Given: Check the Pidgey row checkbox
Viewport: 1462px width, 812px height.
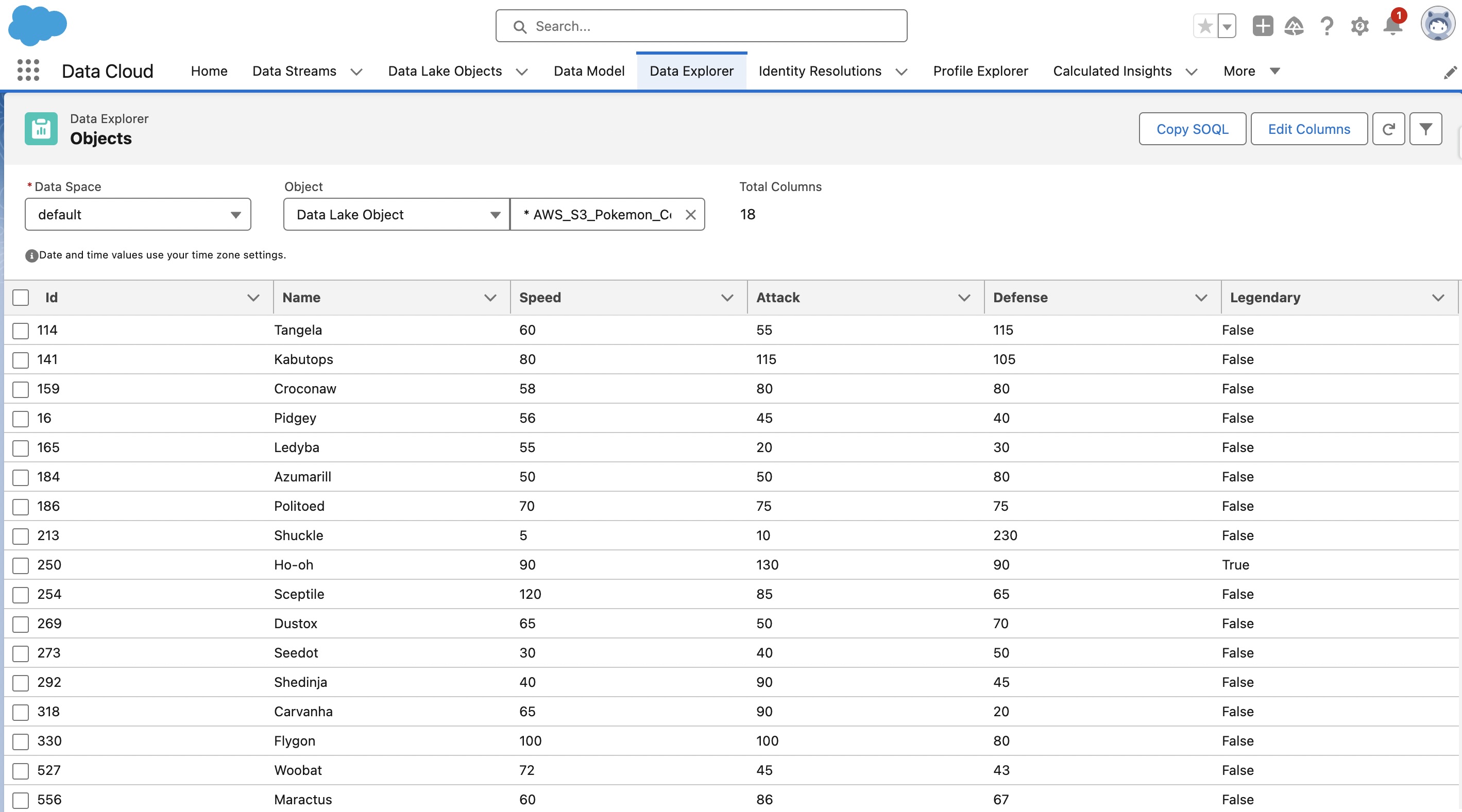Looking at the screenshot, I should tap(21, 419).
